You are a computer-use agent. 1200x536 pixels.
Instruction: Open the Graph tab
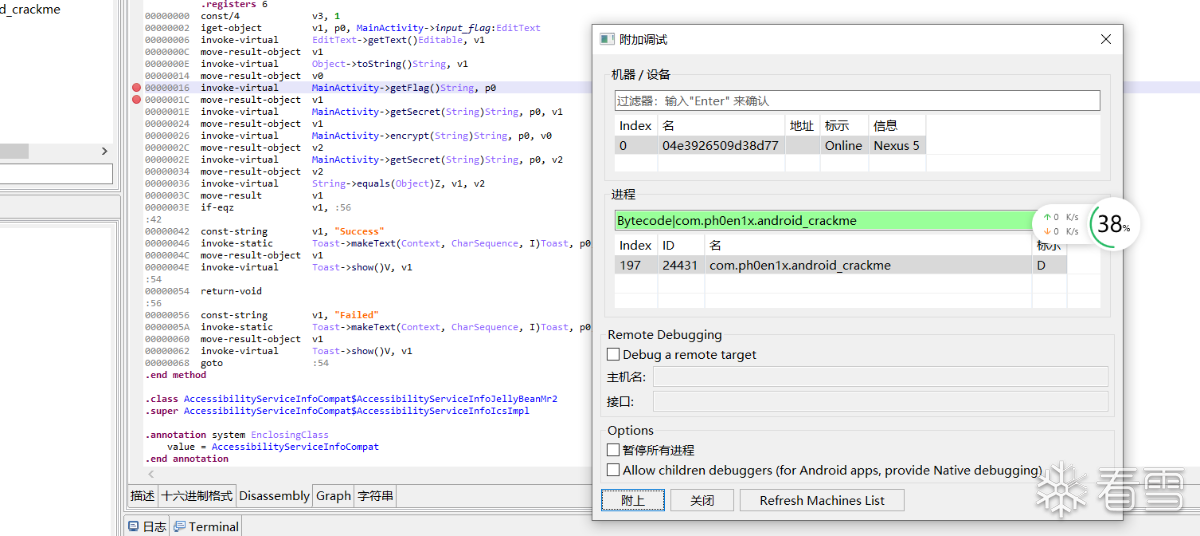click(x=333, y=496)
